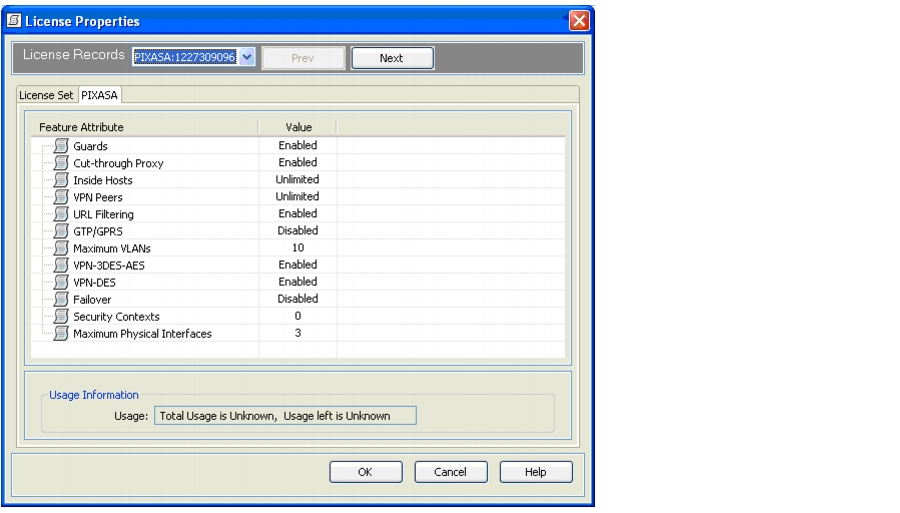Screen dimensions: 900x513
Task: Click the License Properties title bar icon
Action: (14, 21)
